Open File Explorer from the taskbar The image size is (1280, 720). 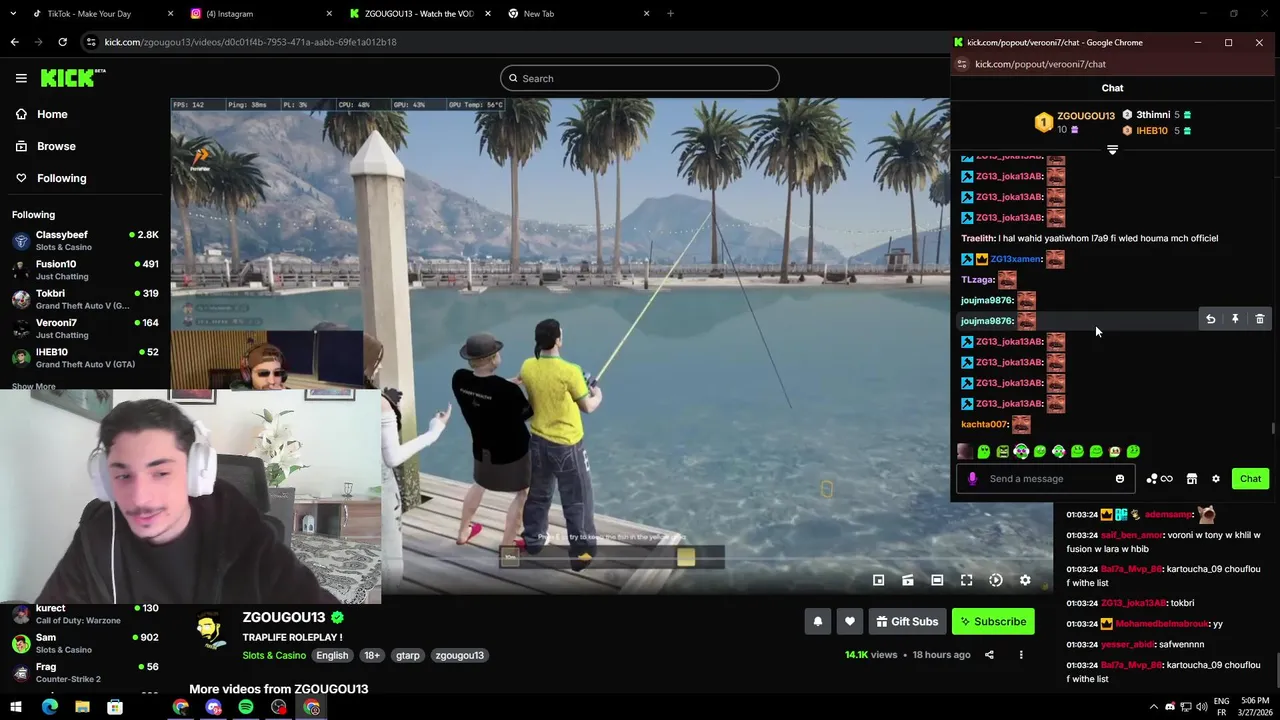pyautogui.click(x=82, y=708)
